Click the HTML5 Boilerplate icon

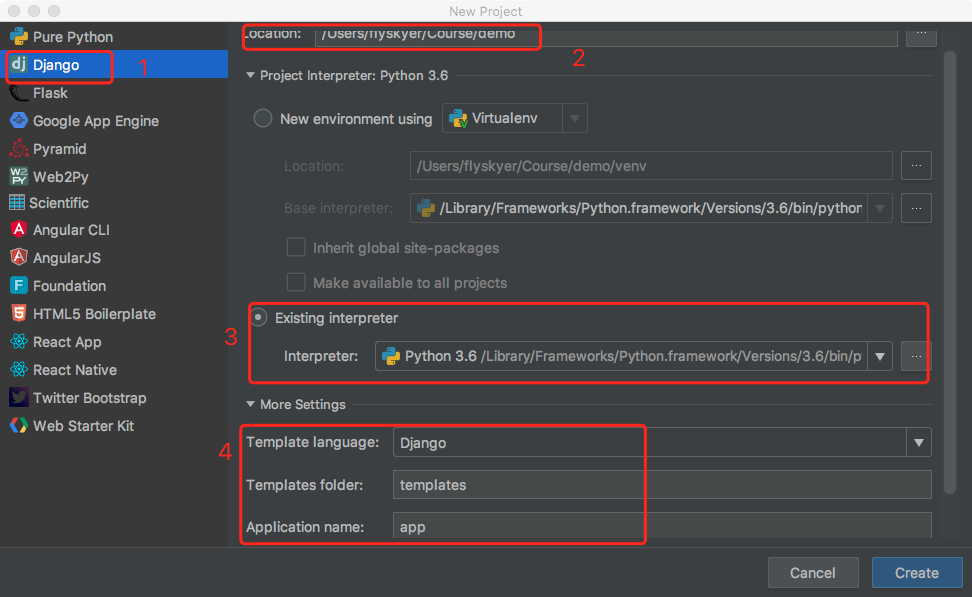(19, 313)
